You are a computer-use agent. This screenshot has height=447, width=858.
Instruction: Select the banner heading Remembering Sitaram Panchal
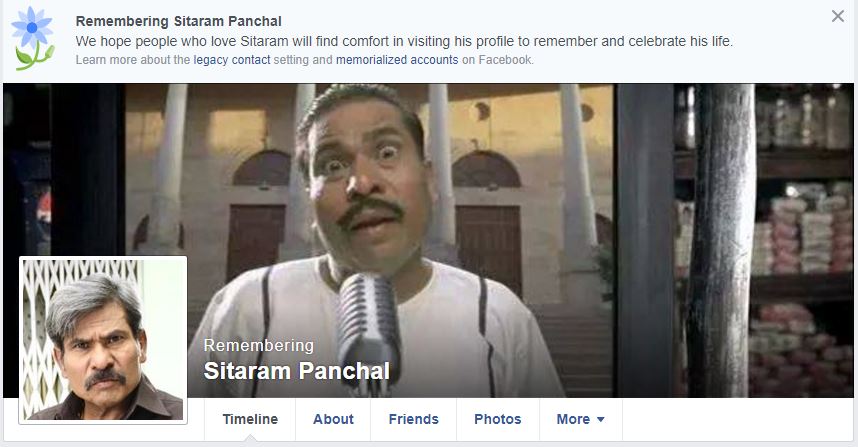(178, 21)
